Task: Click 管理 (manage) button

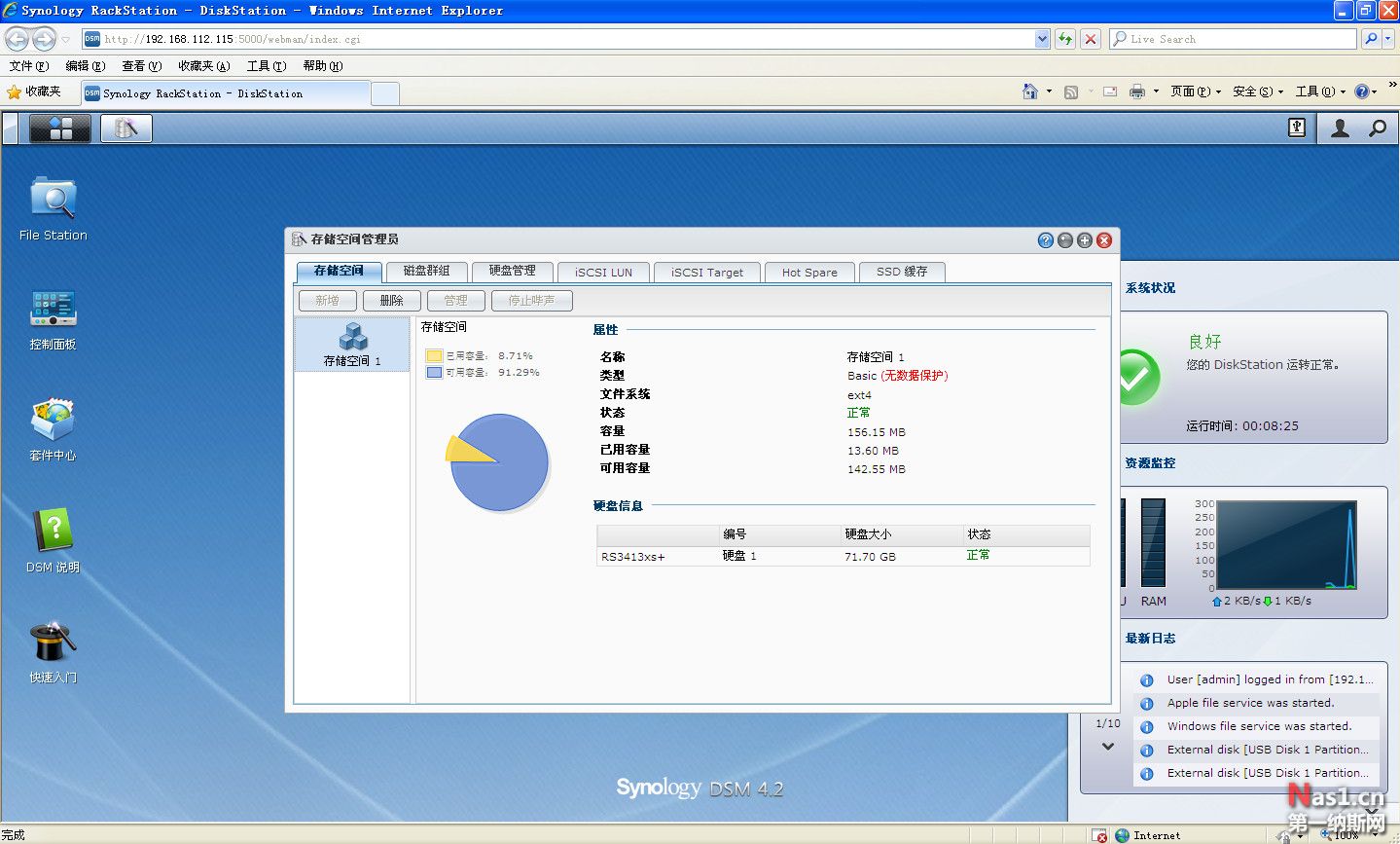Action: 455,301
